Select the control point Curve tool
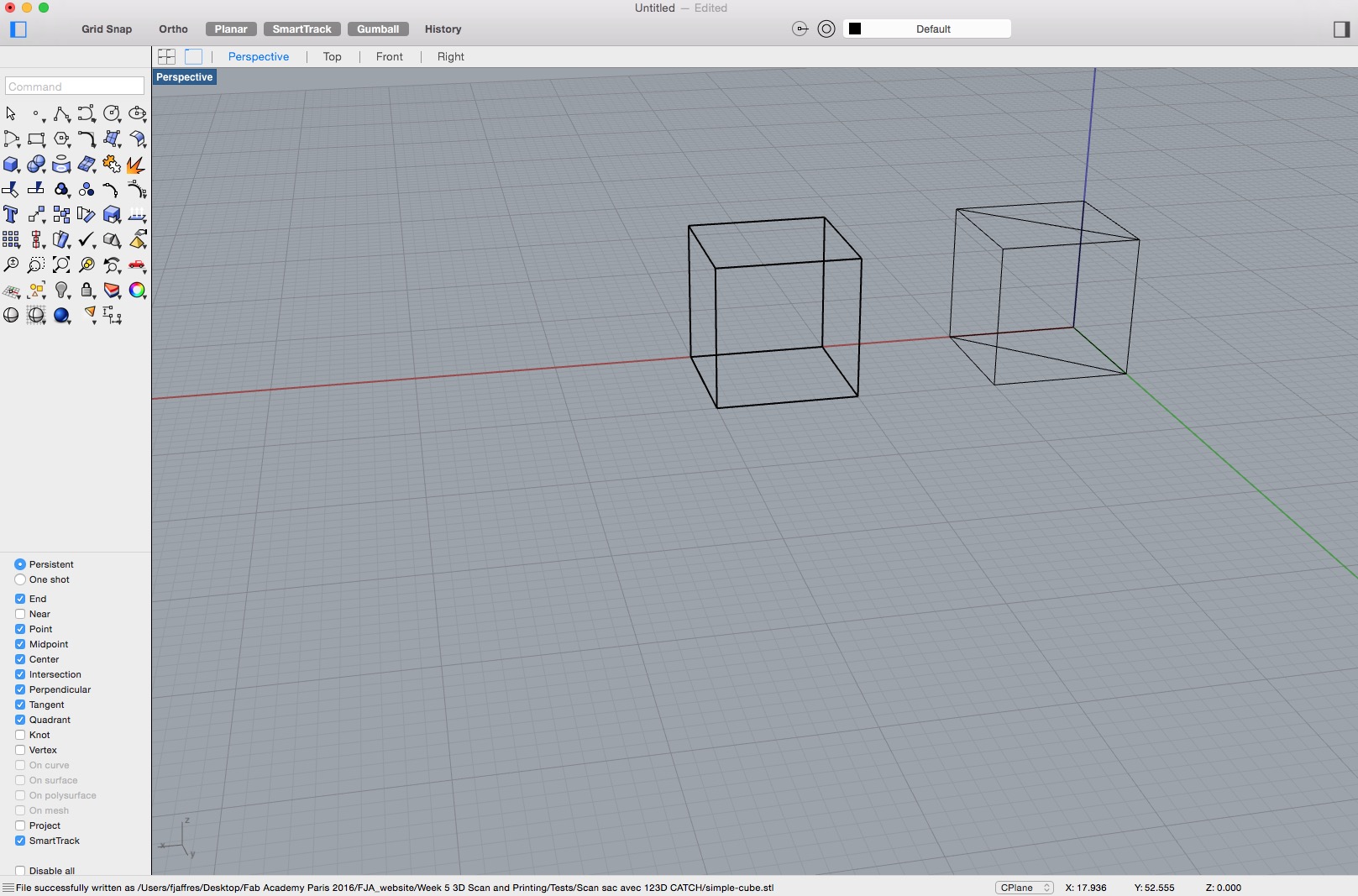1358x896 pixels. 87,113
